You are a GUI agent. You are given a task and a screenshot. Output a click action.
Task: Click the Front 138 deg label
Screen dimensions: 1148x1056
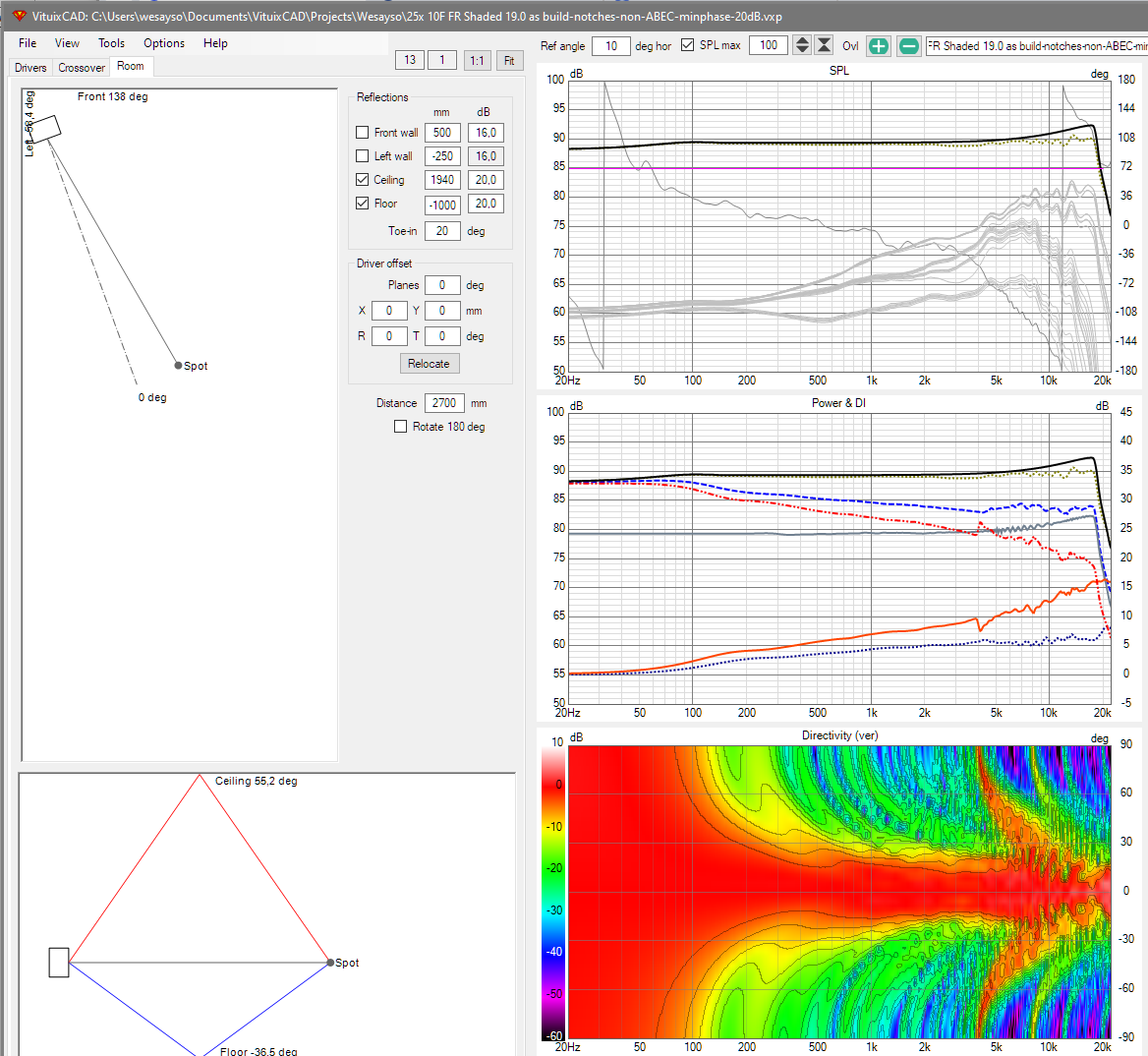coord(113,96)
